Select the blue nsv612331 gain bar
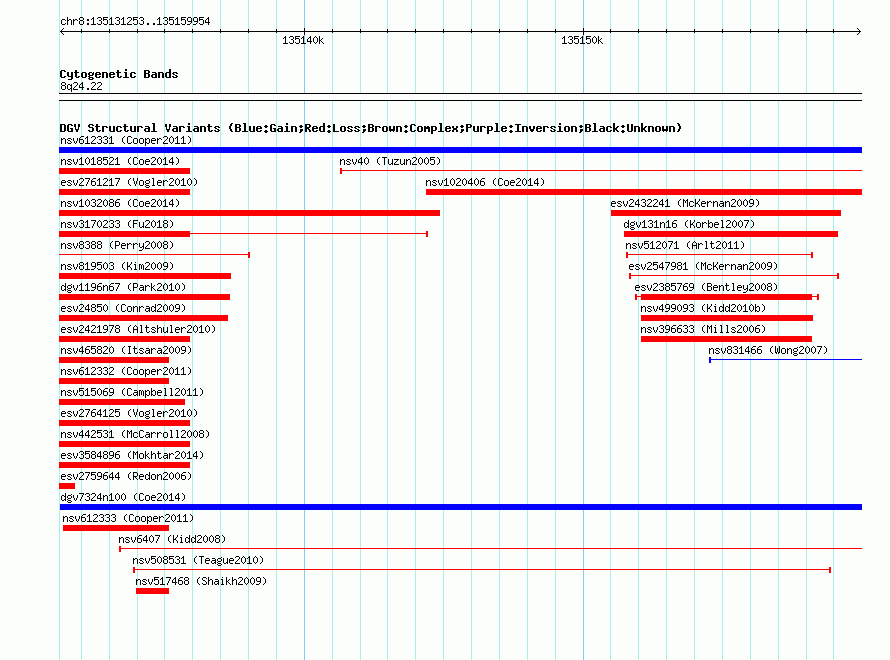 point(460,150)
